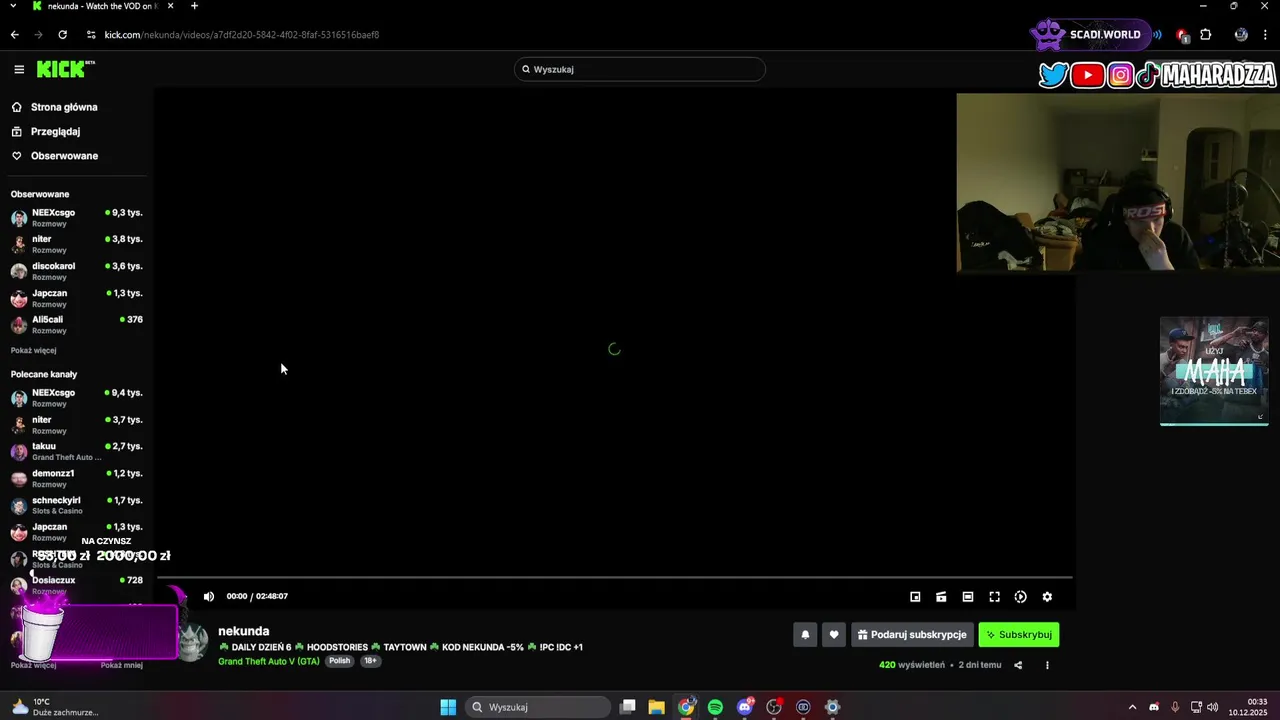Screen dimensions: 1280x720
Task: Open Discord from taskbar
Action: [745, 707]
